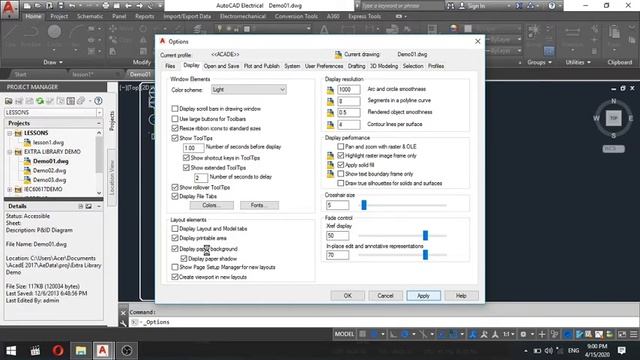
Task: Click the help question mark in title bar
Action: (x=551, y=6)
